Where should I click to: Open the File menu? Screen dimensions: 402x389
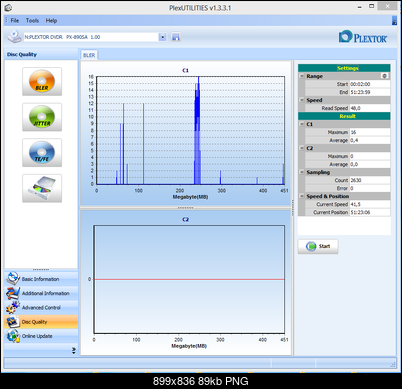click(15, 21)
